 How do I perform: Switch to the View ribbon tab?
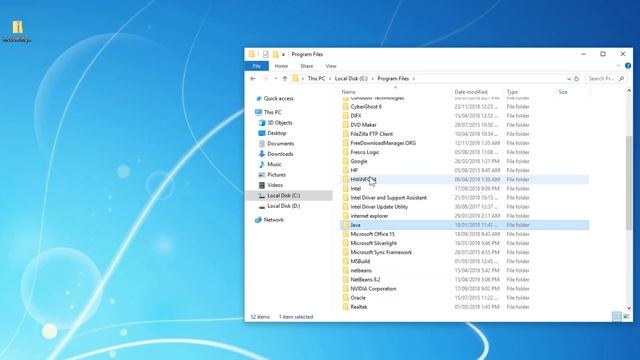[331, 66]
